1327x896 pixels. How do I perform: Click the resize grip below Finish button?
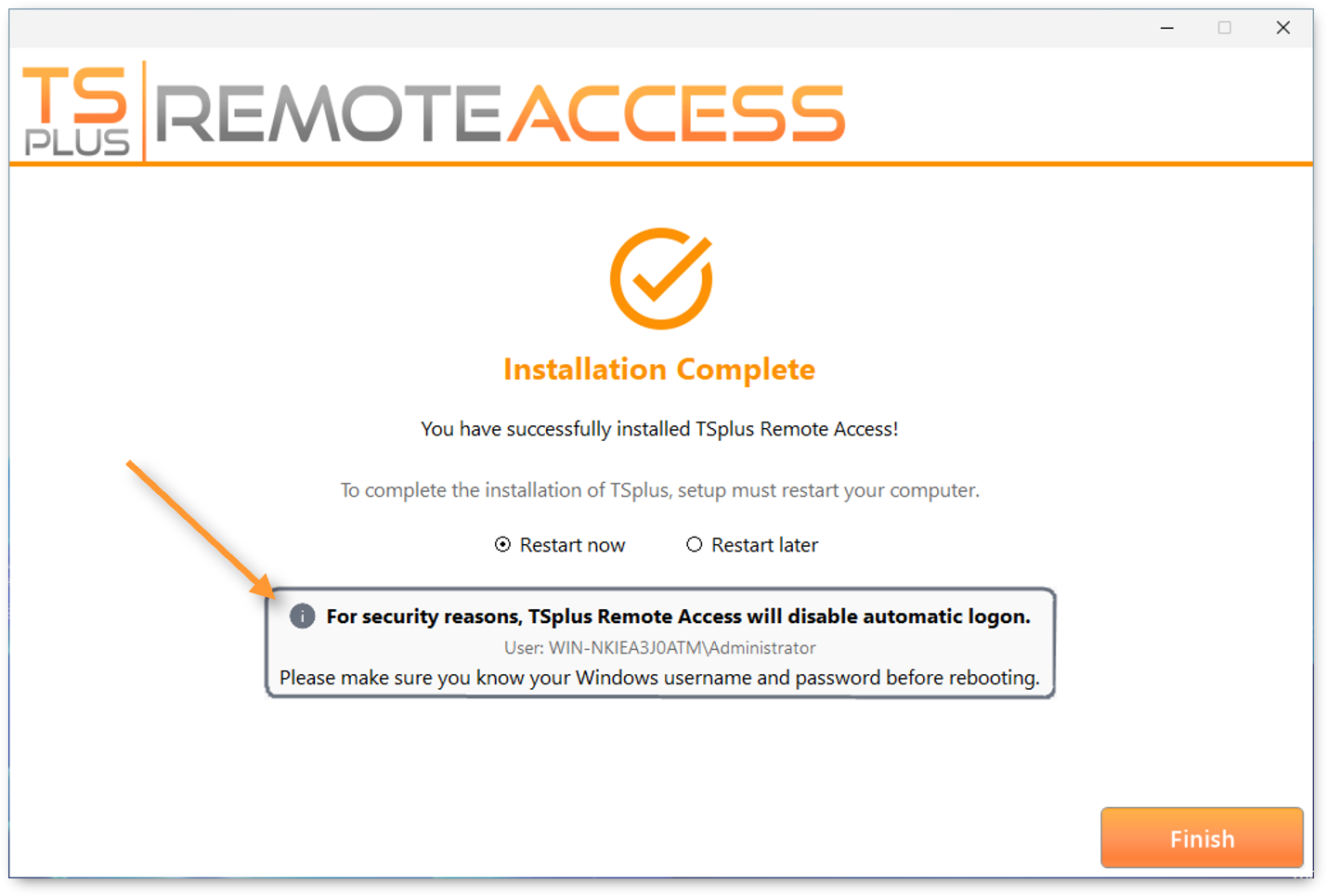(x=1304, y=872)
